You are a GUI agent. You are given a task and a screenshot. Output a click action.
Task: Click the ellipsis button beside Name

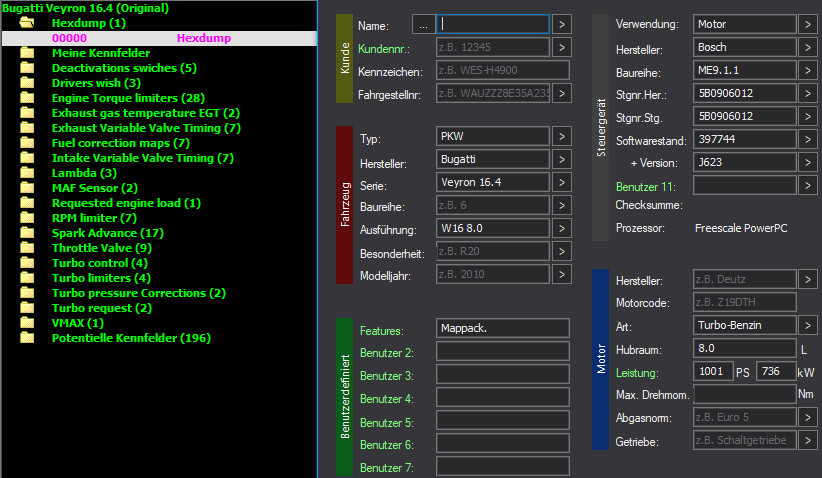423,25
